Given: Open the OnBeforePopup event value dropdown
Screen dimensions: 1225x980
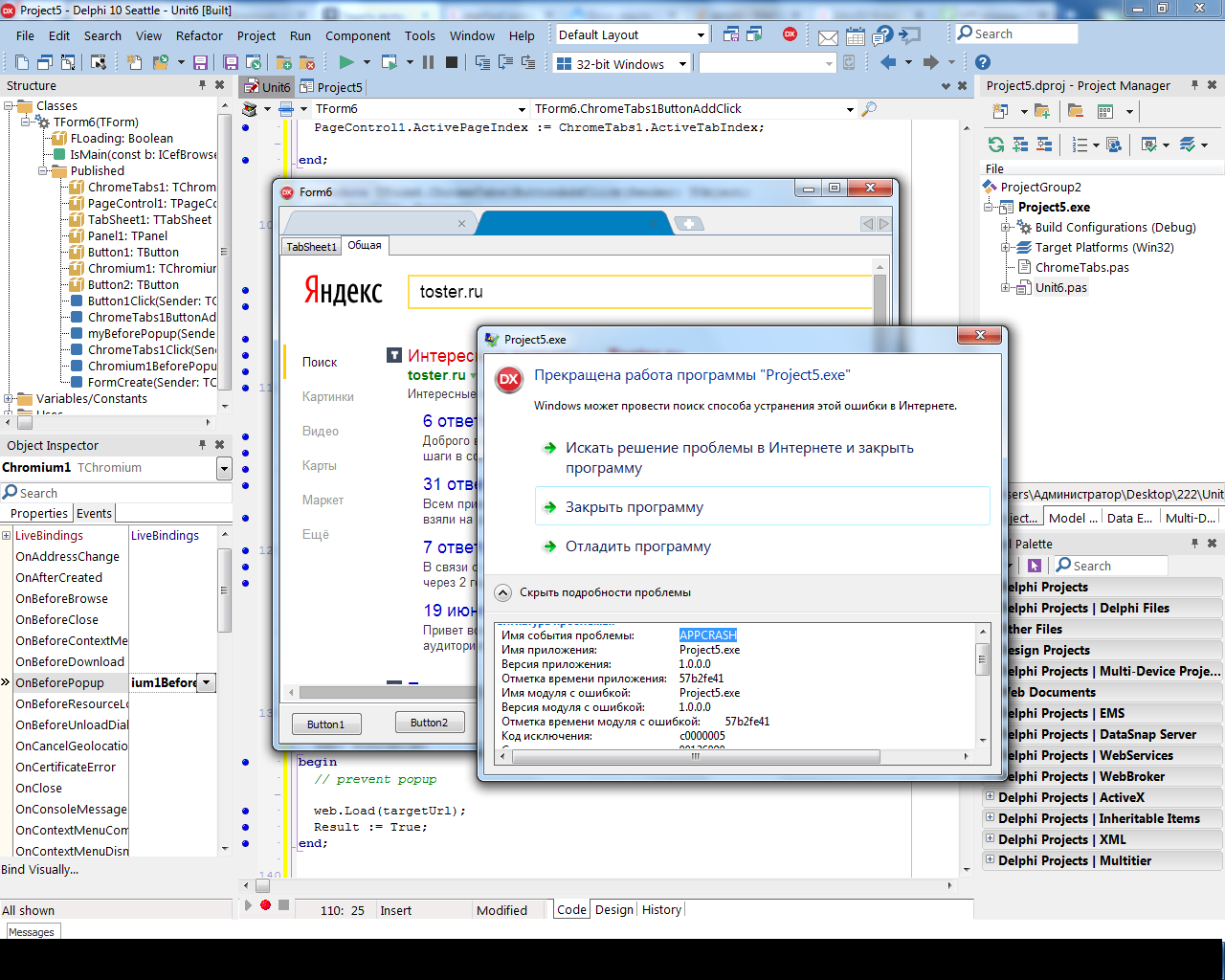Looking at the screenshot, I should point(207,682).
